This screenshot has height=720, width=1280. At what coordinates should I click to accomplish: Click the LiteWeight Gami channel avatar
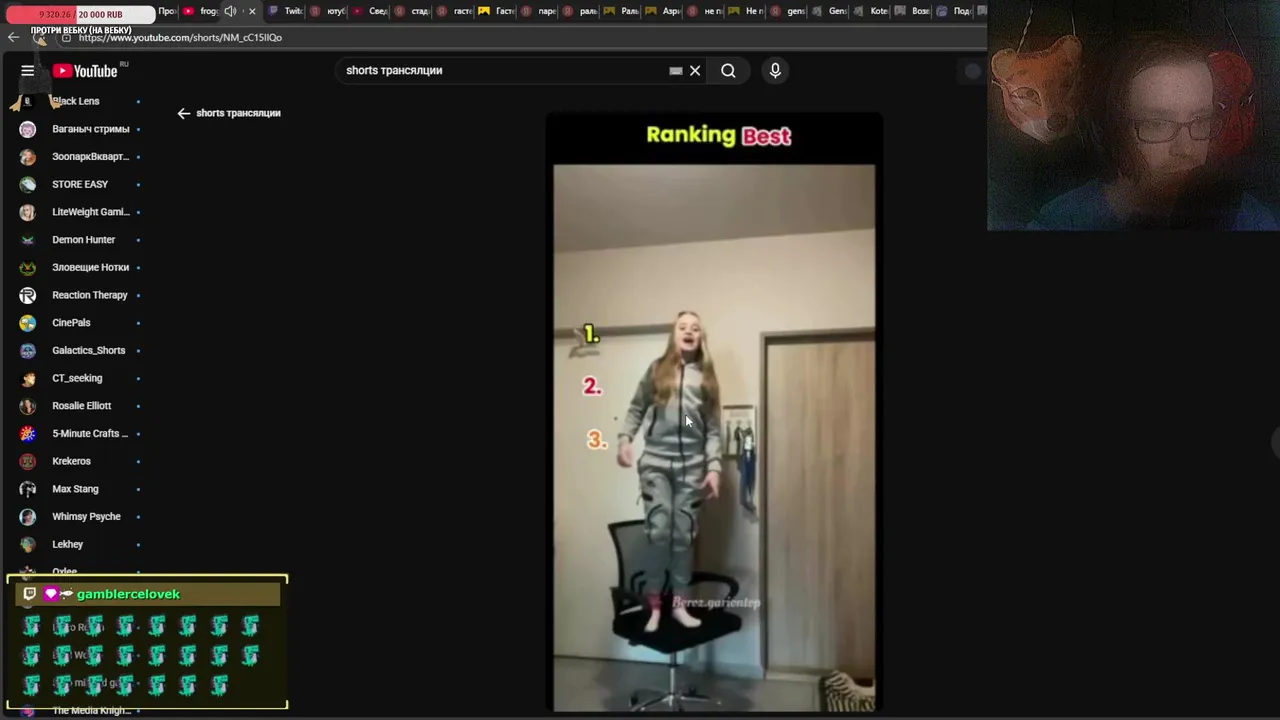[x=28, y=212]
